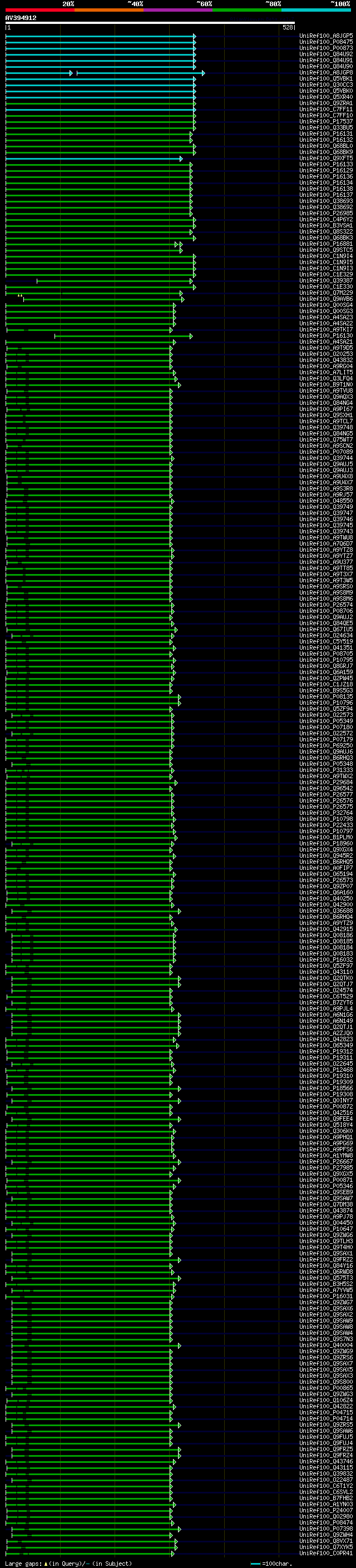356x1568 pixels.
Task: Select UniRef100_P24007 label
Action: click(x=325, y=1511)
